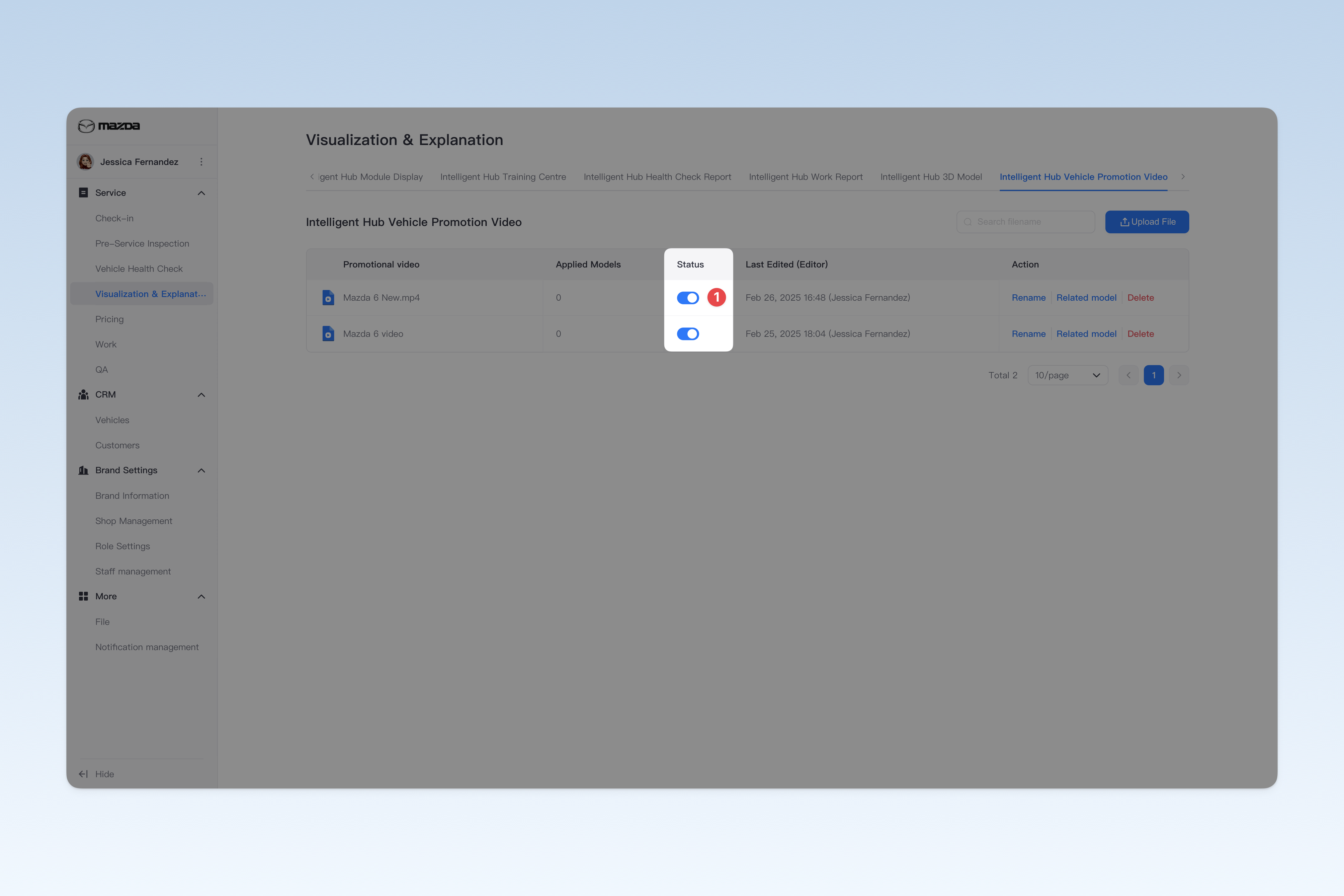This screenshot has width=1344, height=896.
Task: Click the Search filename input field
Action: pos(1026,222)
